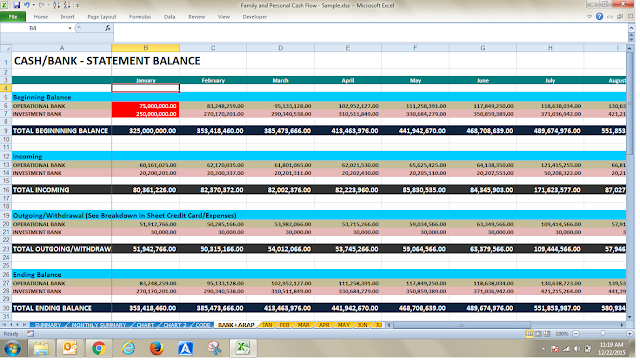Click the CASH/BANK - STATEMENT BALANCE title cell
The width and height of the screenshot is (640, 363).
107,61
